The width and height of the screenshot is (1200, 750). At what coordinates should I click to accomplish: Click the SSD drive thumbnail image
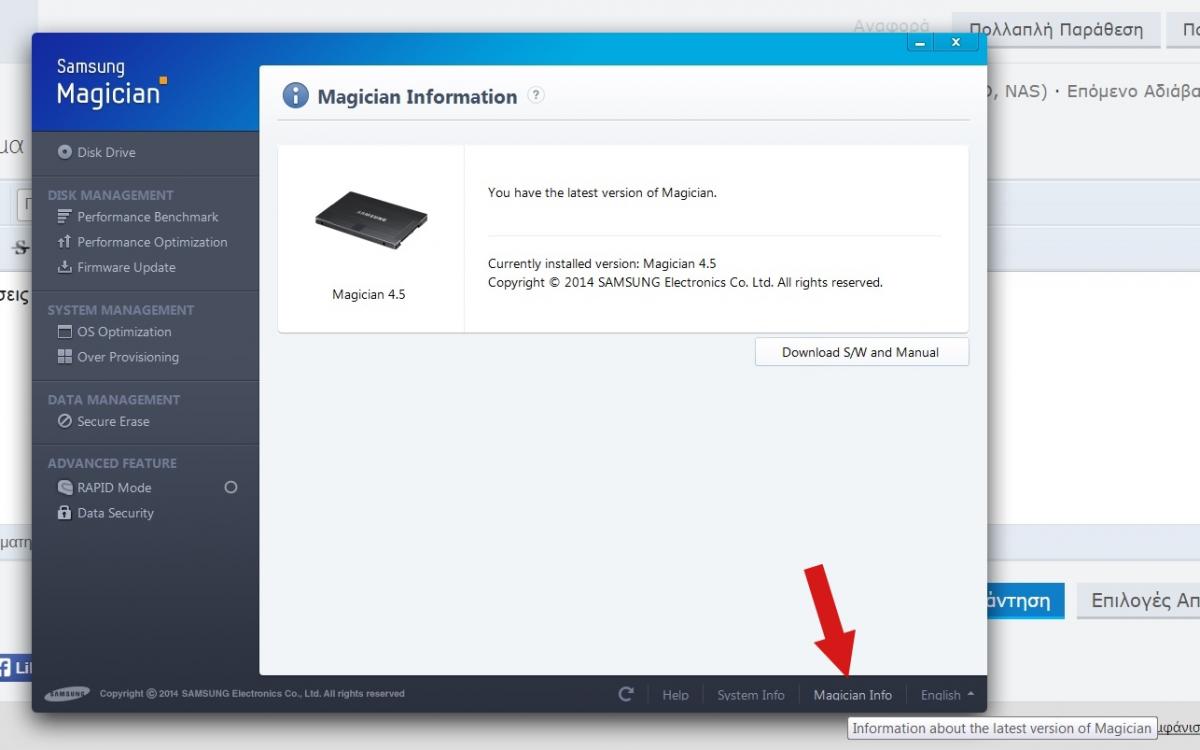click(x=371, y=221)
